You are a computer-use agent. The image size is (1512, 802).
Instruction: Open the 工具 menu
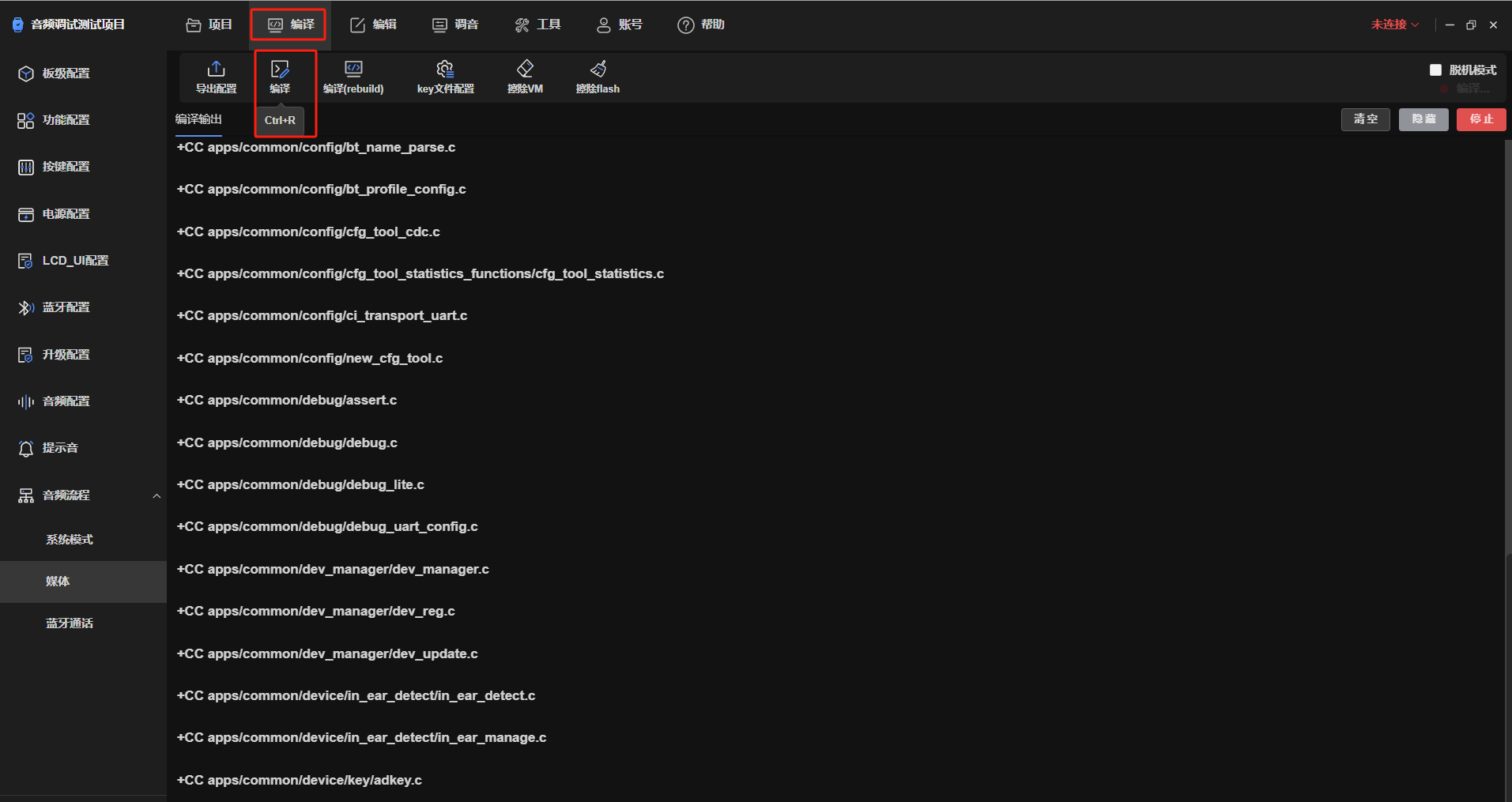[x=537, y=24]
